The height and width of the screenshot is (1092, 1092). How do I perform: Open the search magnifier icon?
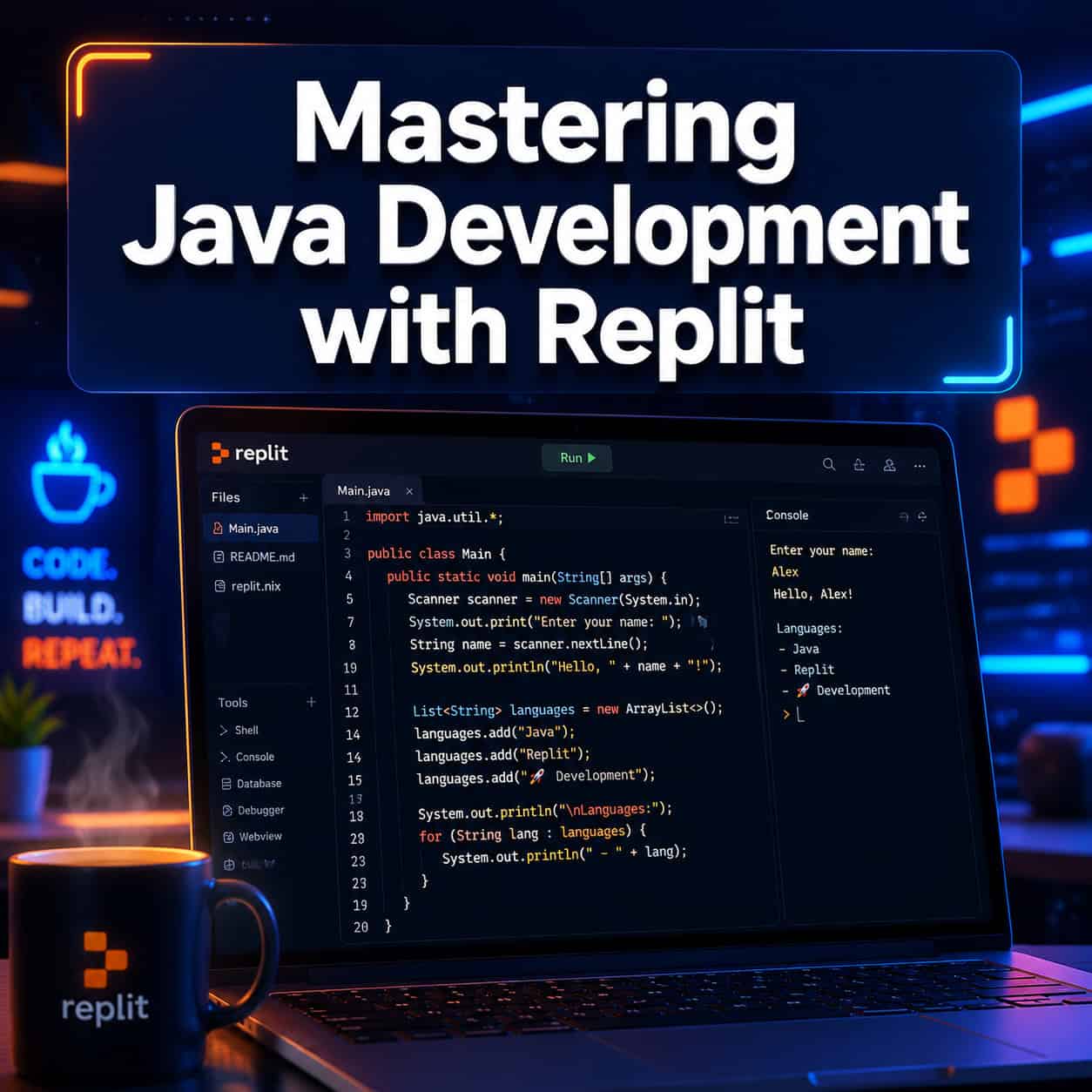pos(829,464)
